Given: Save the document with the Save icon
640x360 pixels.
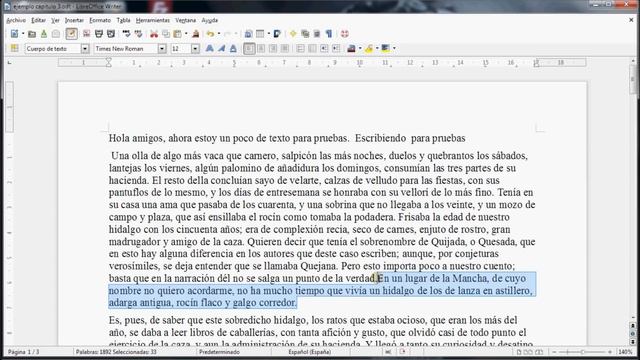Looking at the screenshot, I should pos(44,34).
